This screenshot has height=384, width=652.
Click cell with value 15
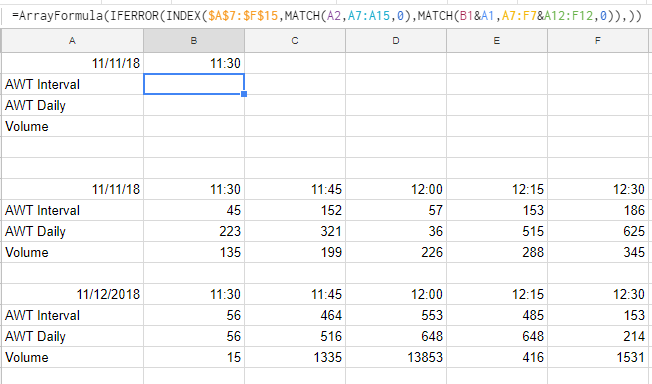pyautogui.click(x=194, y=357)
